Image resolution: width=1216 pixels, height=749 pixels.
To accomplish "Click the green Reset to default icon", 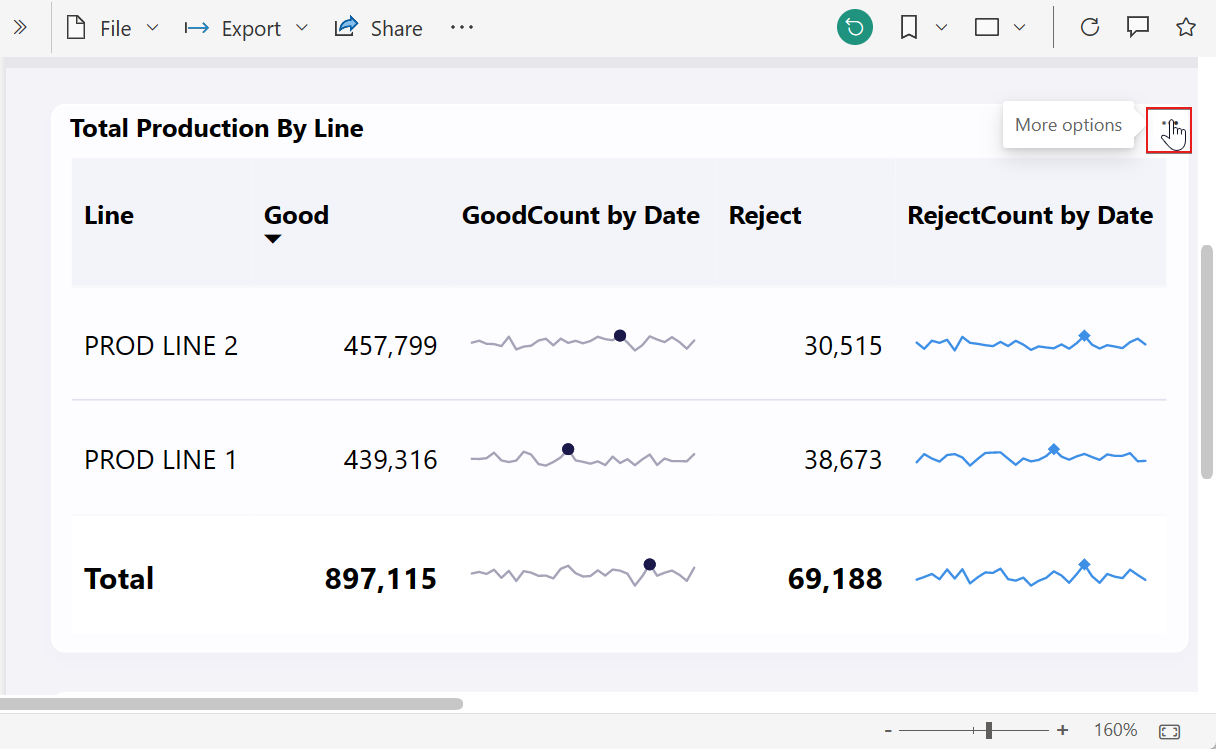I will click(855, 28).
